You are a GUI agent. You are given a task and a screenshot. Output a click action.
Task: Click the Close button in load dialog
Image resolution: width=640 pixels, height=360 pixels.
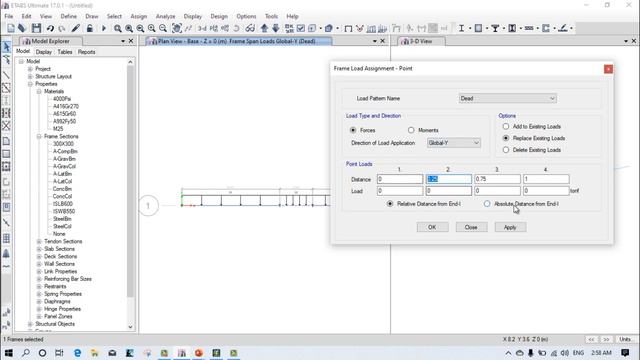point(471,227)
